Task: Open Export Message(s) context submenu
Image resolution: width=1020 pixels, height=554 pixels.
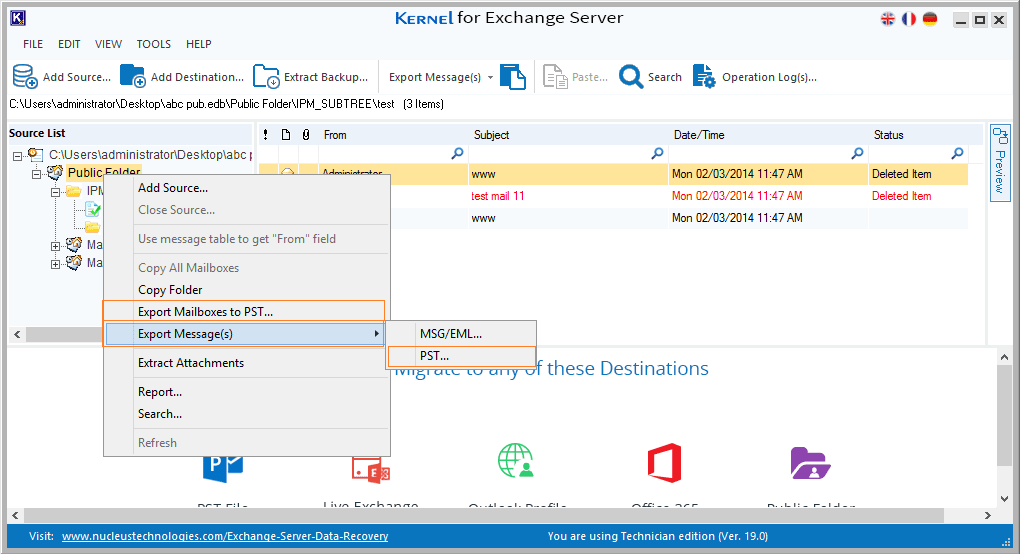Action: pos(245,334)
